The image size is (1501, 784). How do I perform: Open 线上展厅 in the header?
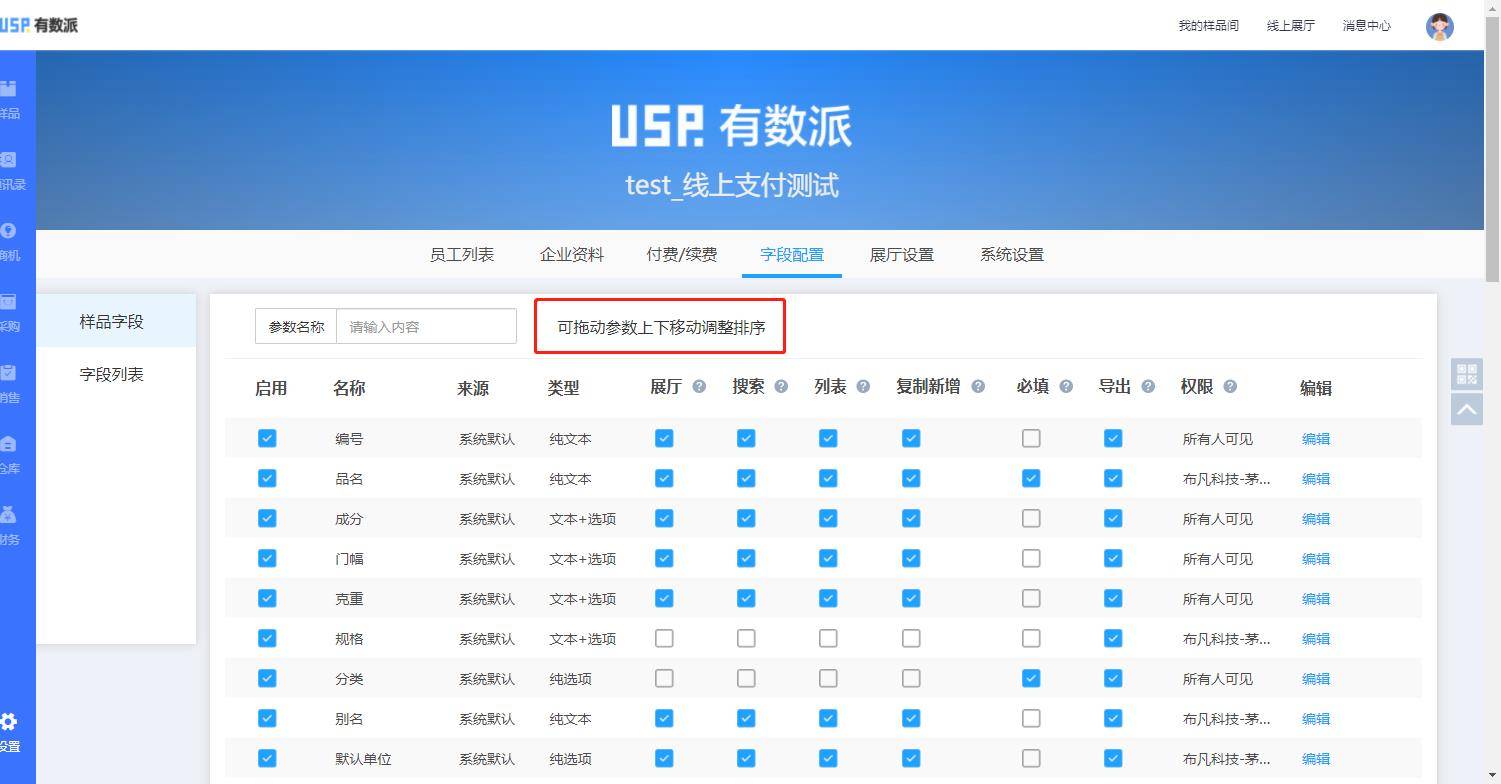pos(1291,26)
